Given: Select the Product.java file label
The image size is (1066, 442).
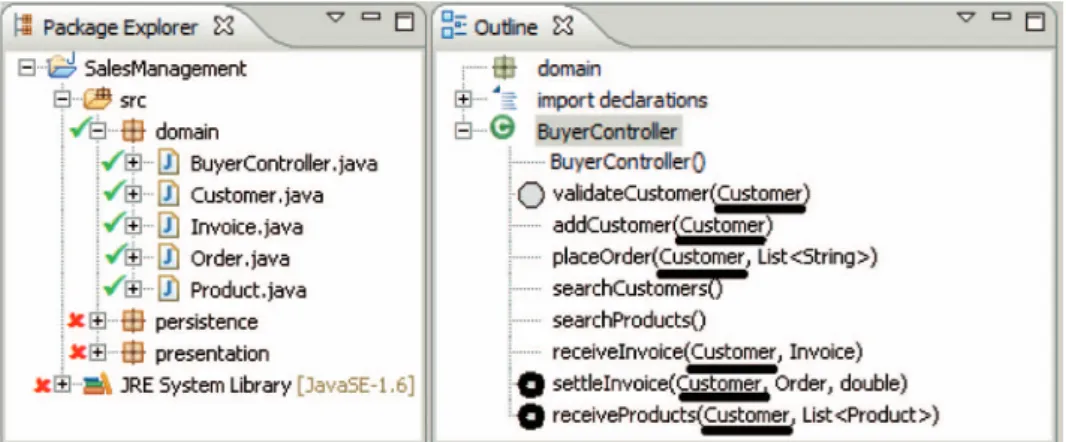Looking at the screenshot, I should click(248, 290).
